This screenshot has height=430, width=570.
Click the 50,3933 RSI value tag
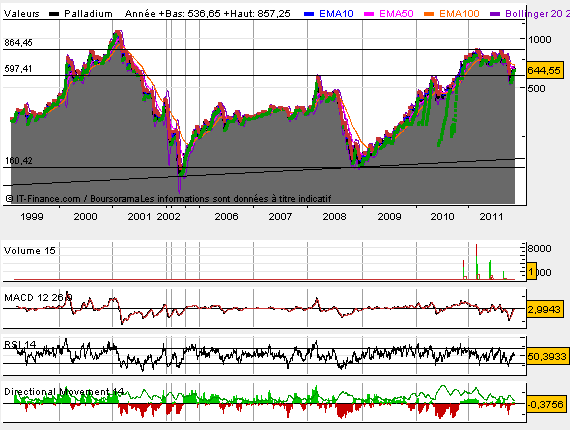[547, 356]
